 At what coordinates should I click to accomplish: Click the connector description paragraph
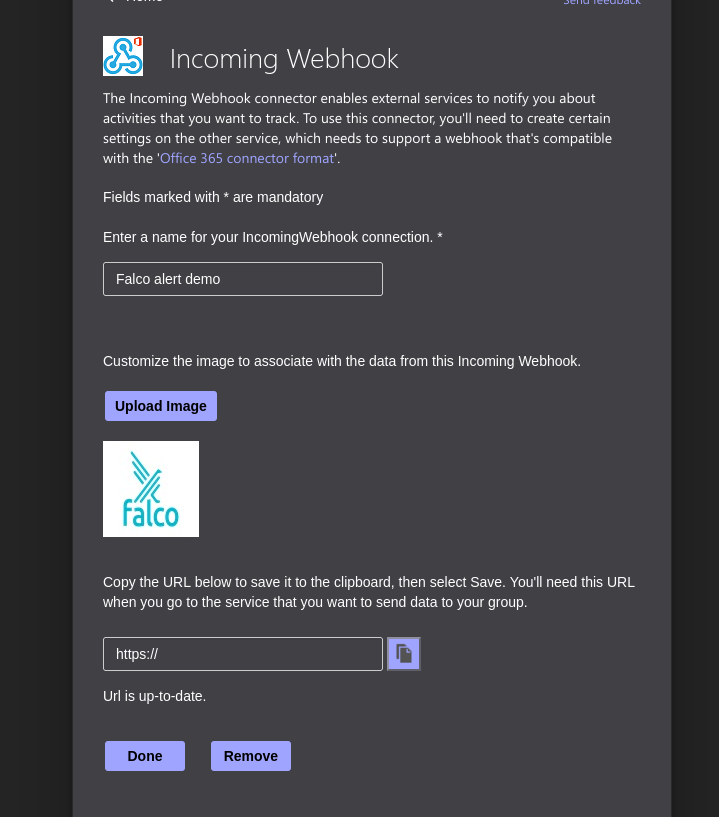coord(357,128)
